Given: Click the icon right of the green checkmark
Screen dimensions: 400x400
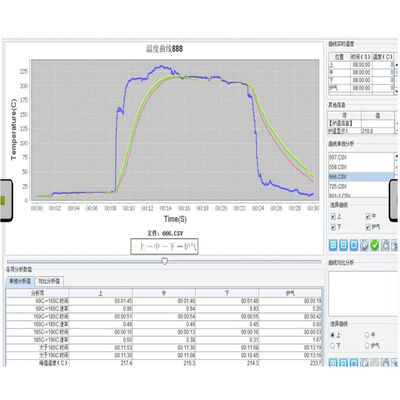Looking at the screenshot, I should click(x=385, y=246).
